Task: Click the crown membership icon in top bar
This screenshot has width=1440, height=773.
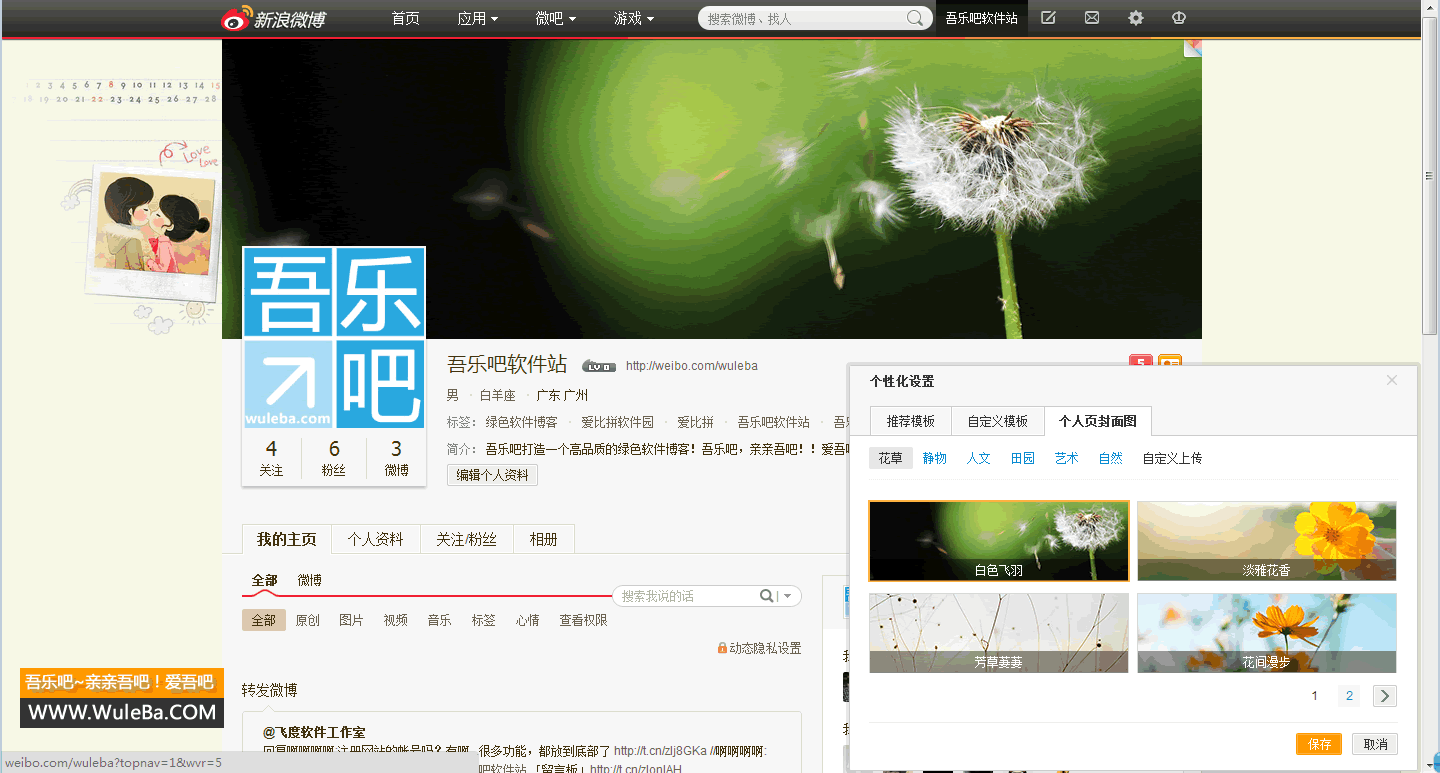Action: [1179, 18]
